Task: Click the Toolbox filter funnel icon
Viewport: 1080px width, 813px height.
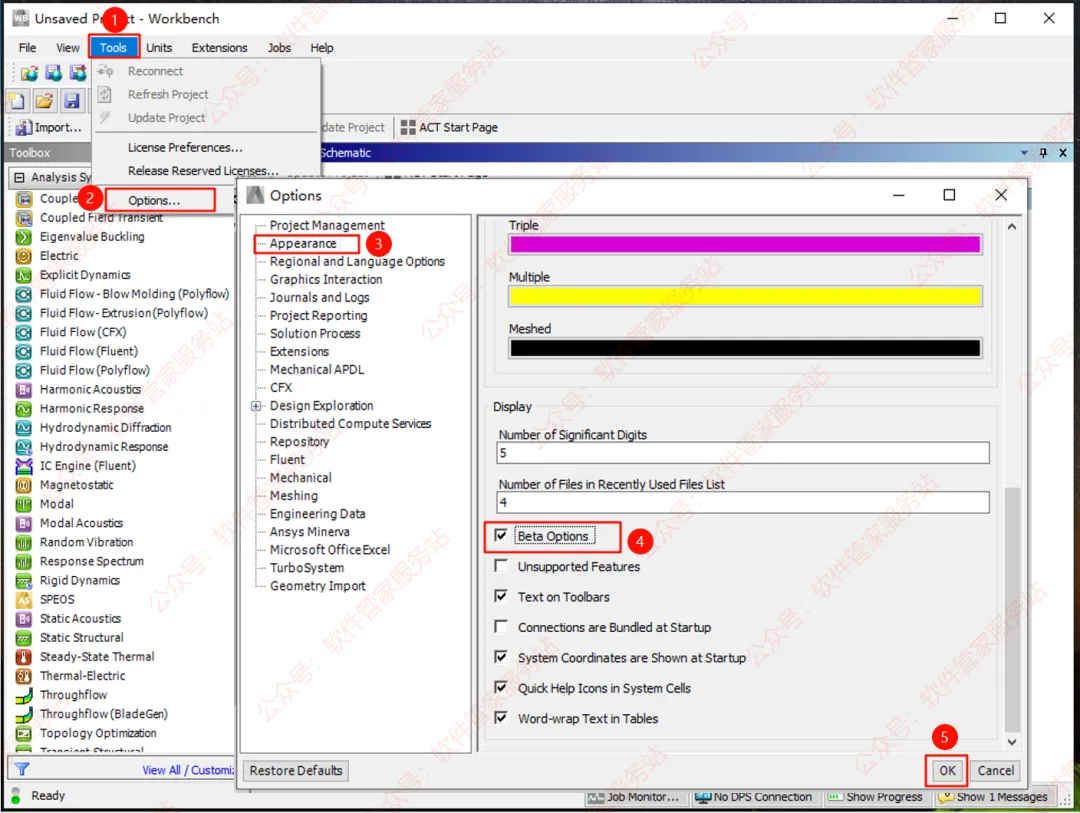Action: pyautogui.click(x=22, y=770)
